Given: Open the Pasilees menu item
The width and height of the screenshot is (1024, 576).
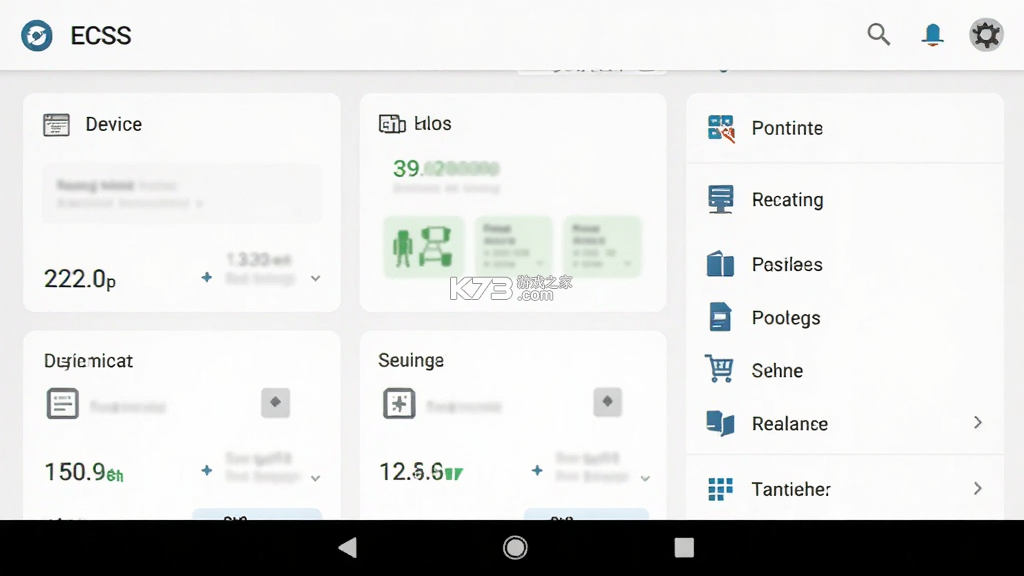Looking at the screenshot, I should 844,264.
